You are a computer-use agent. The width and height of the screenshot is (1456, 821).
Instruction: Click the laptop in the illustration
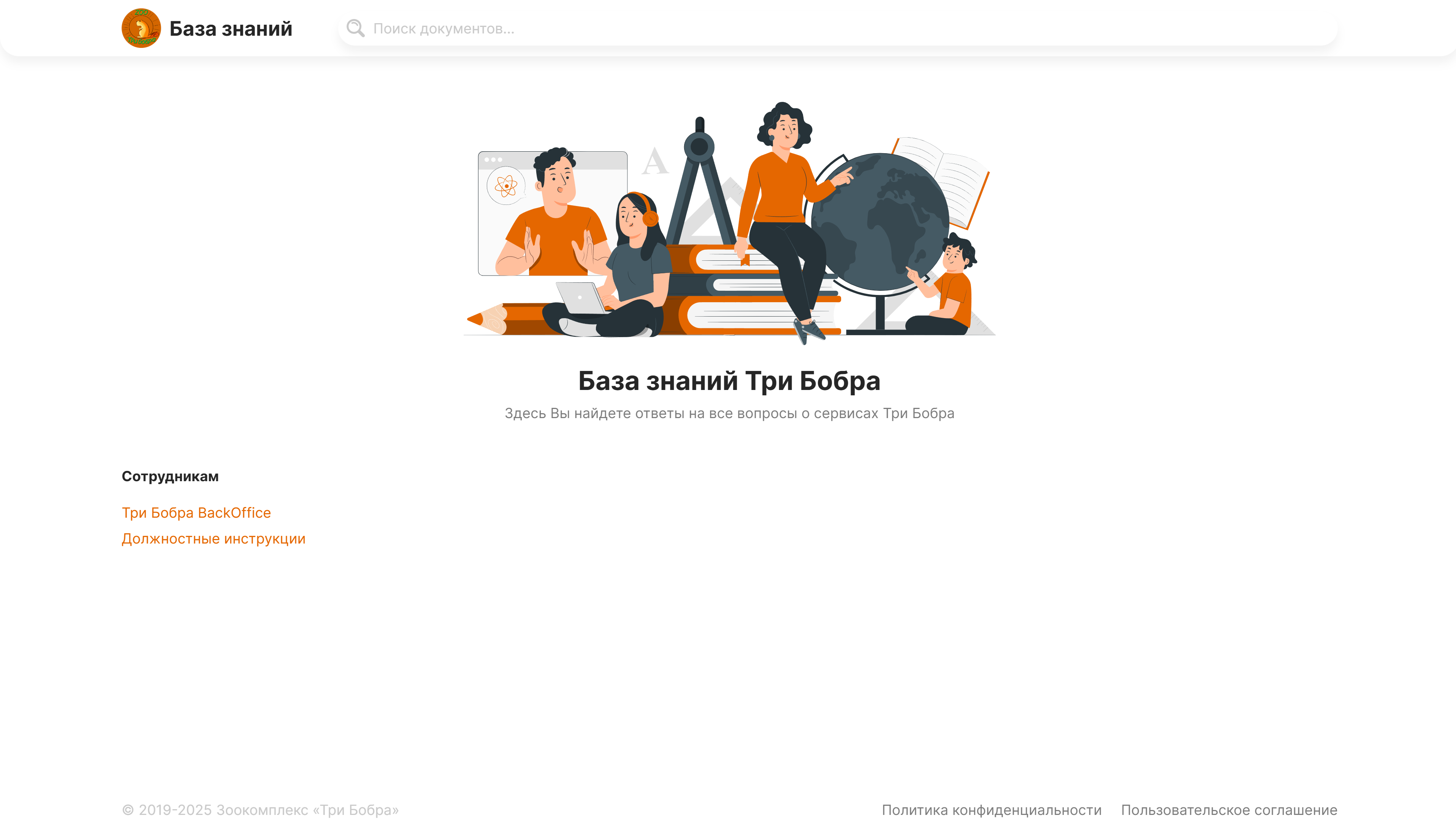pyautogui.click(x=580, y=298)
